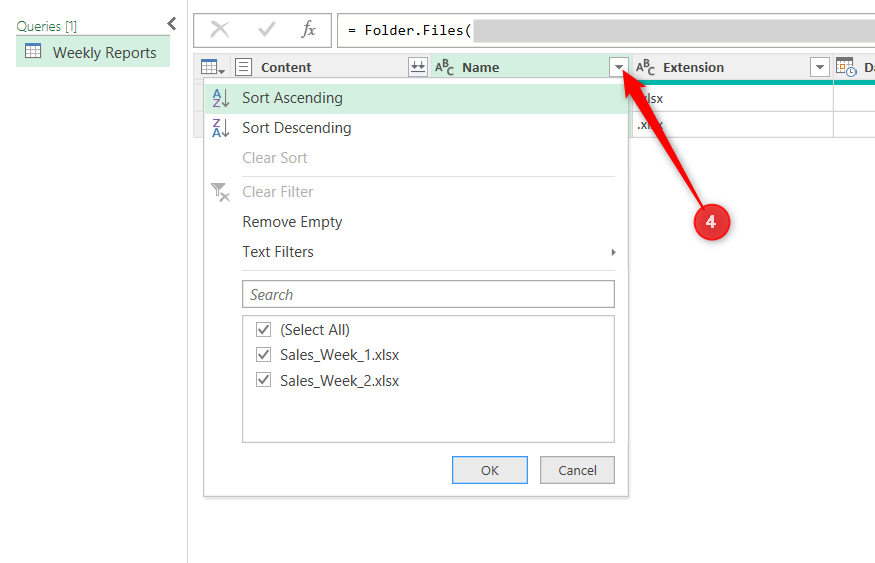The image size is (875, 563).
Task: Collapse the Queries pane chevron
Action: pos(172,23)
